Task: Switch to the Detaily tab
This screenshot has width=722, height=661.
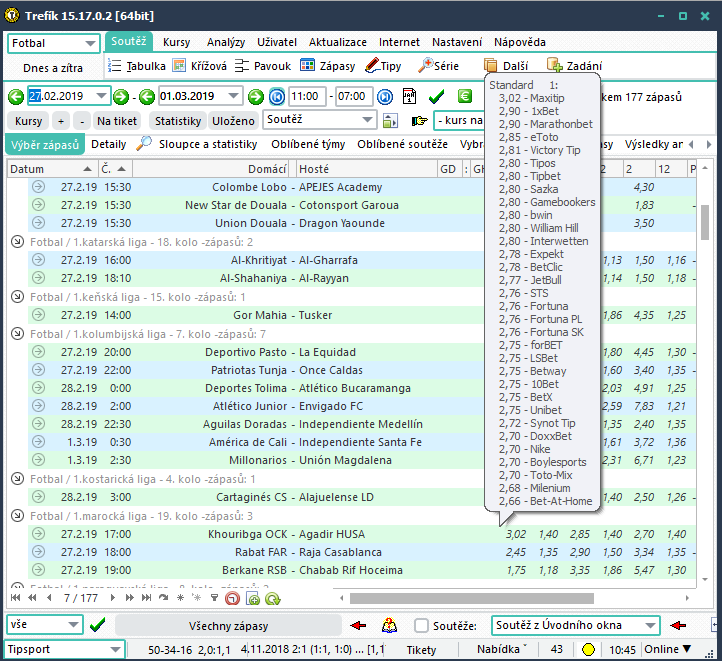Action: point(109,144)
